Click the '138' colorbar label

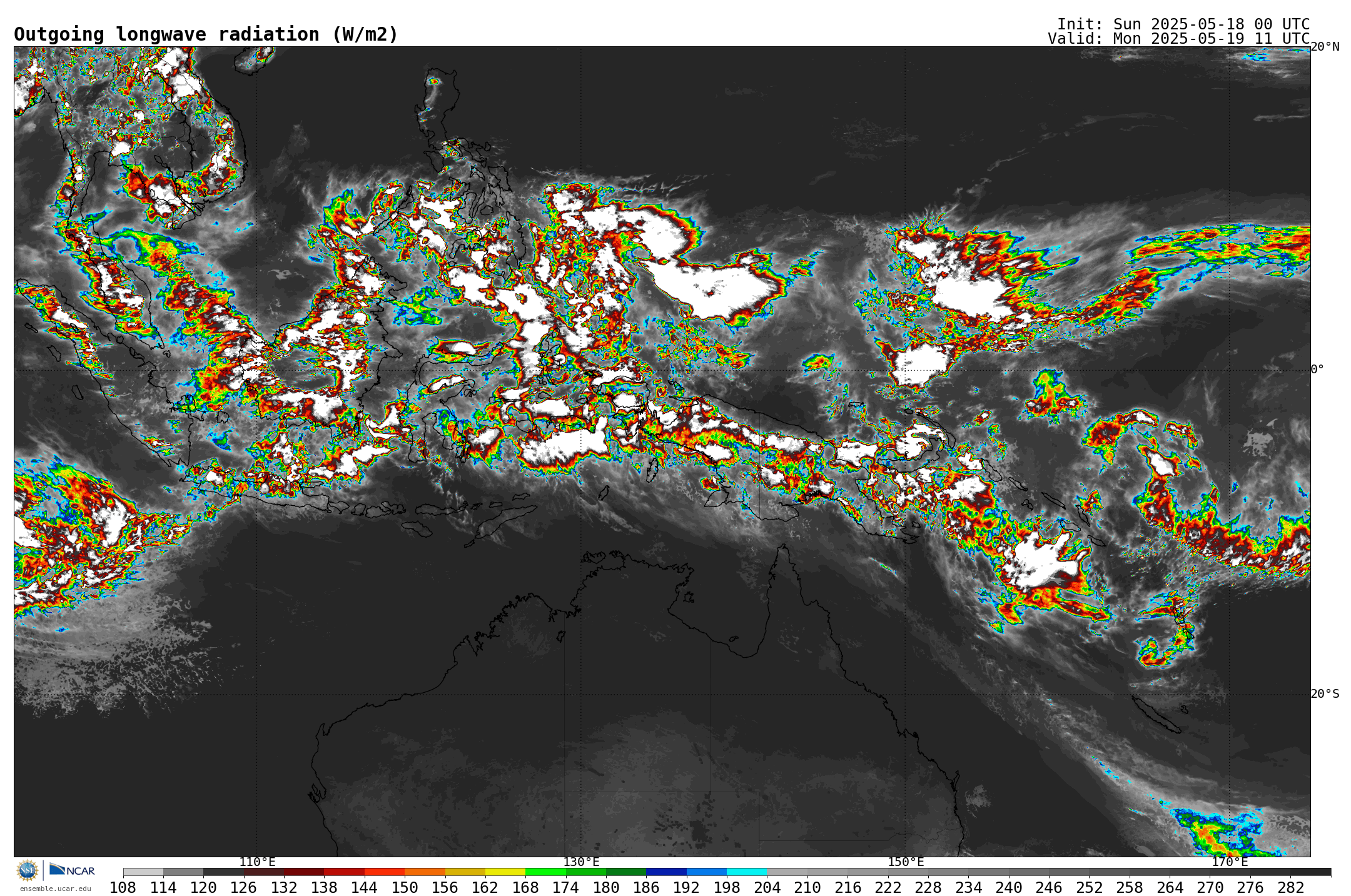(x=324, y=887)
